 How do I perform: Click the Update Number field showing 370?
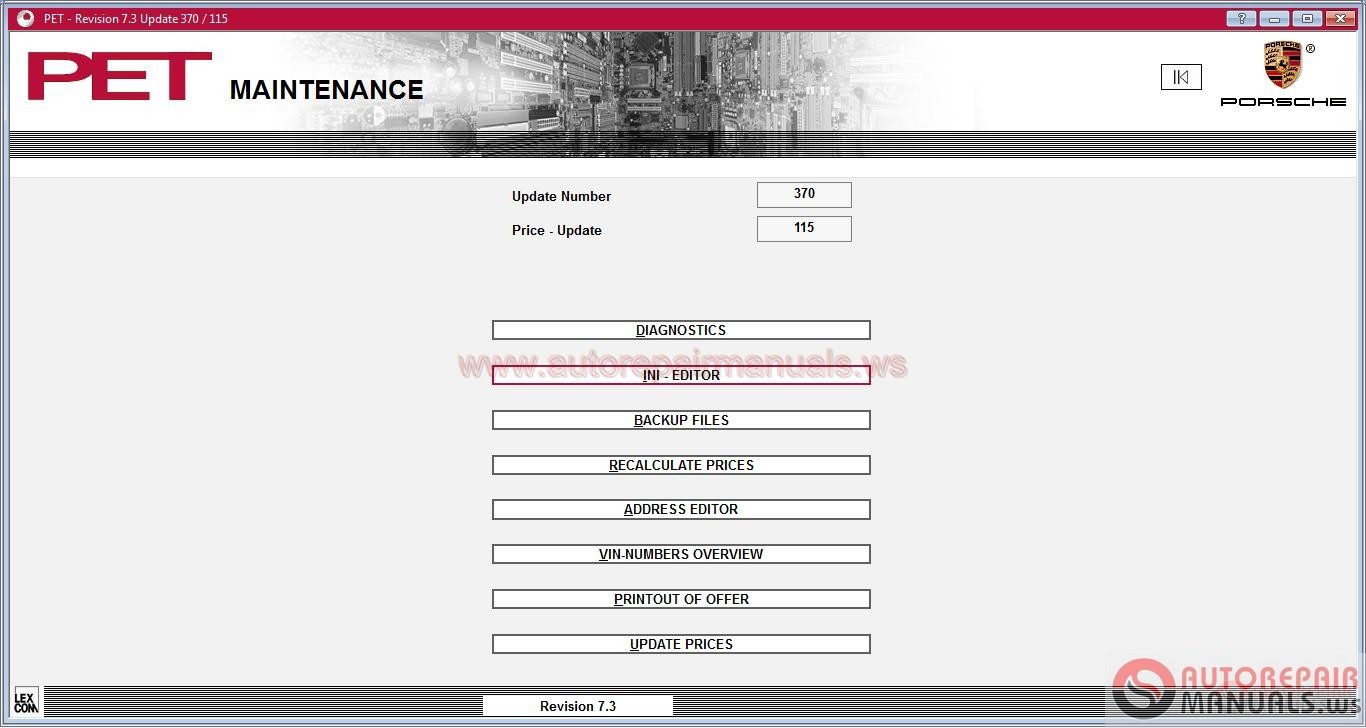804,194
